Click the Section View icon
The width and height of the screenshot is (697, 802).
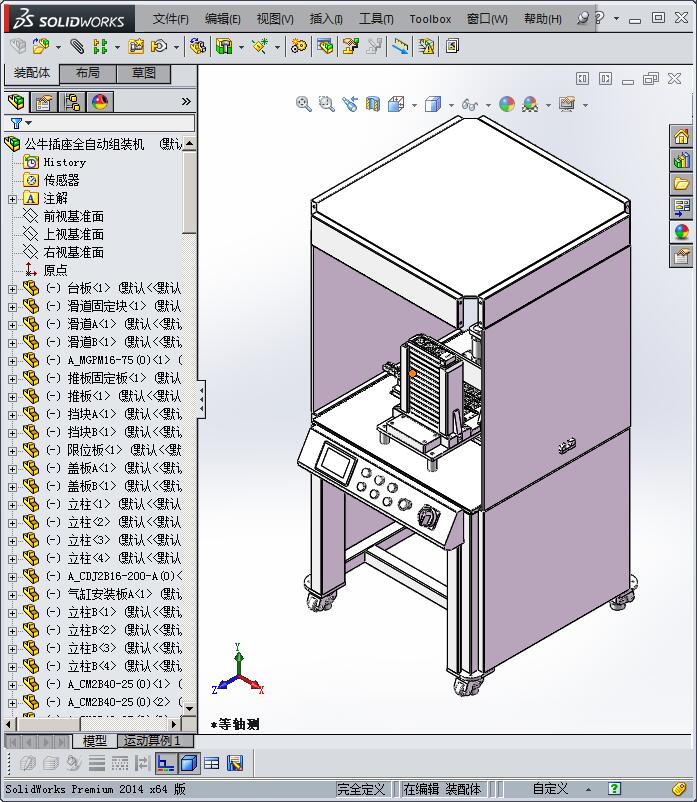click(x=373, y=104)
